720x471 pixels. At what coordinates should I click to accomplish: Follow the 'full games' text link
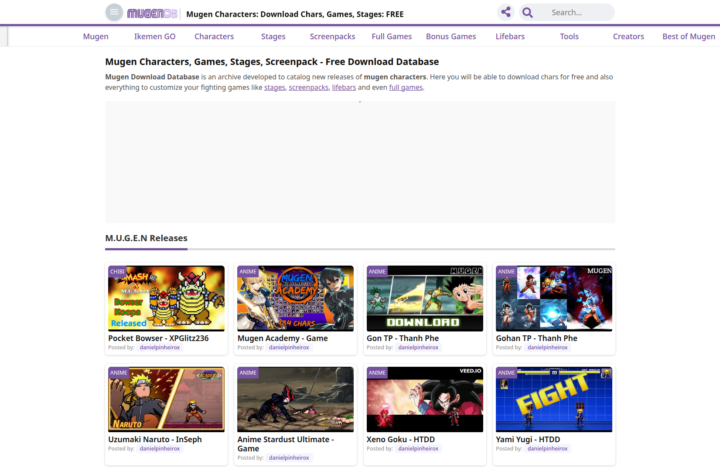click(x=405, y=87)
